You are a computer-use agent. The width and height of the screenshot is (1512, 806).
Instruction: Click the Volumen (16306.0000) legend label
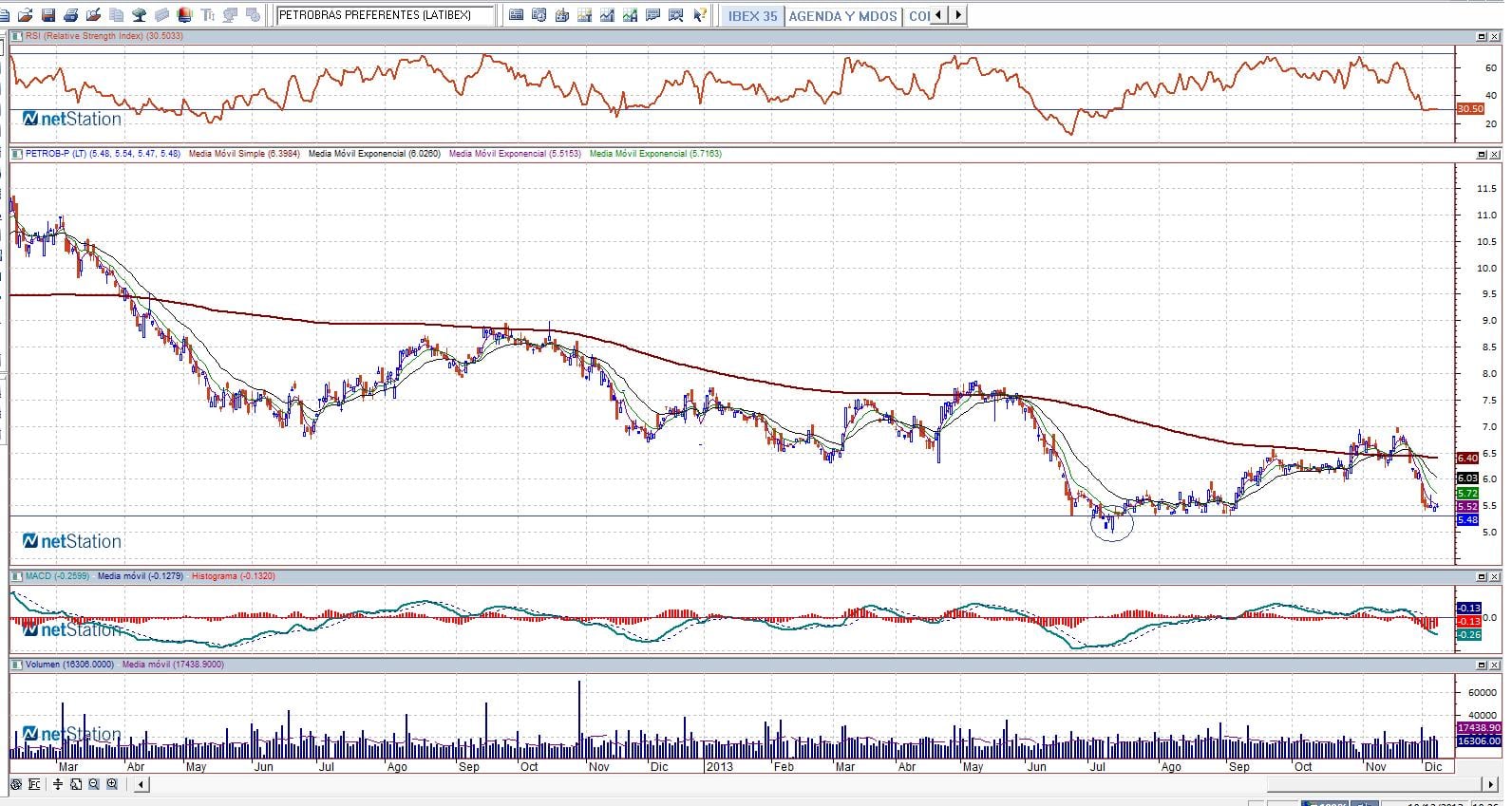[69, 665]
